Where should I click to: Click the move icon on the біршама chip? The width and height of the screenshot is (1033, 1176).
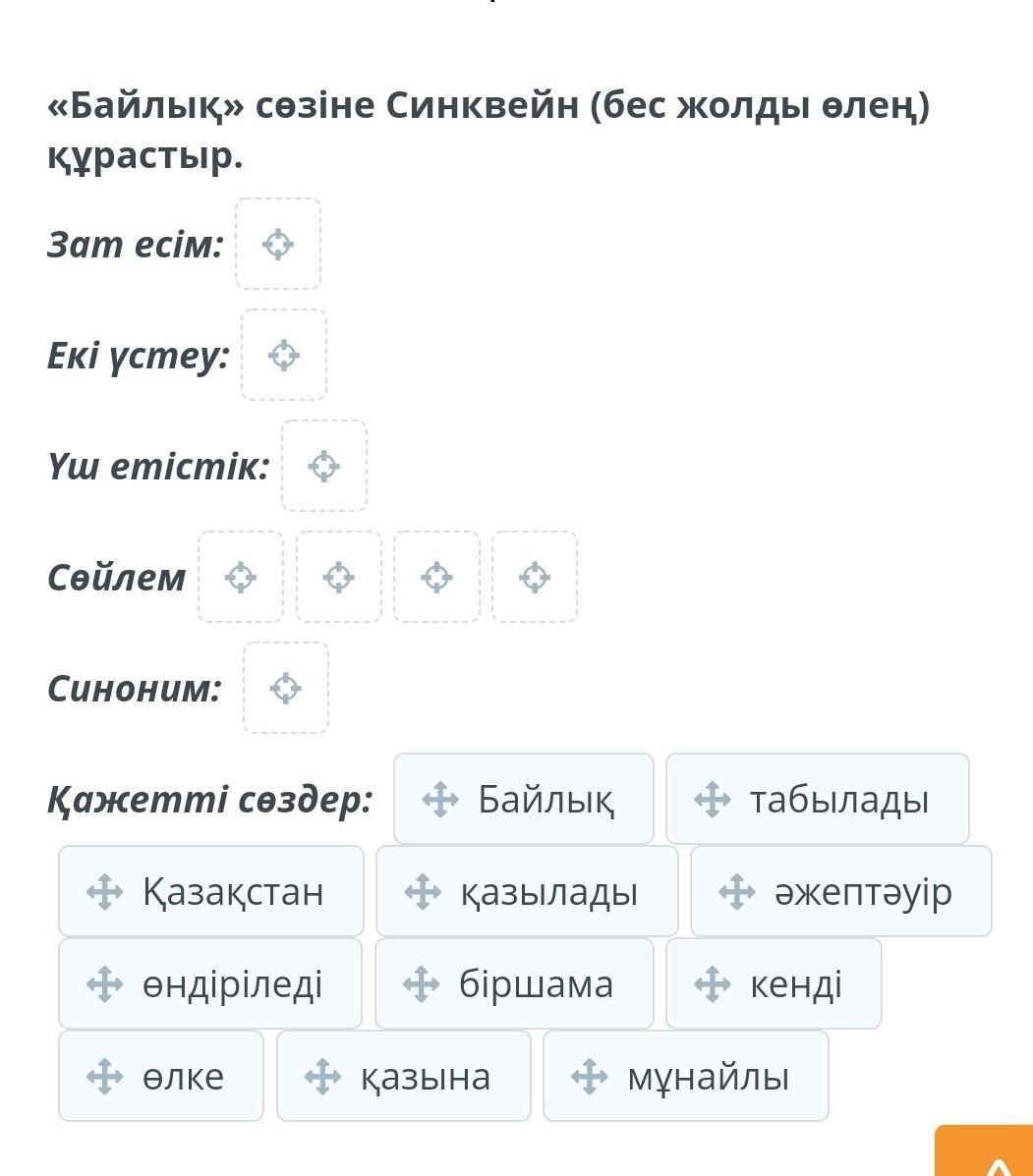click(x=421, y=984)
